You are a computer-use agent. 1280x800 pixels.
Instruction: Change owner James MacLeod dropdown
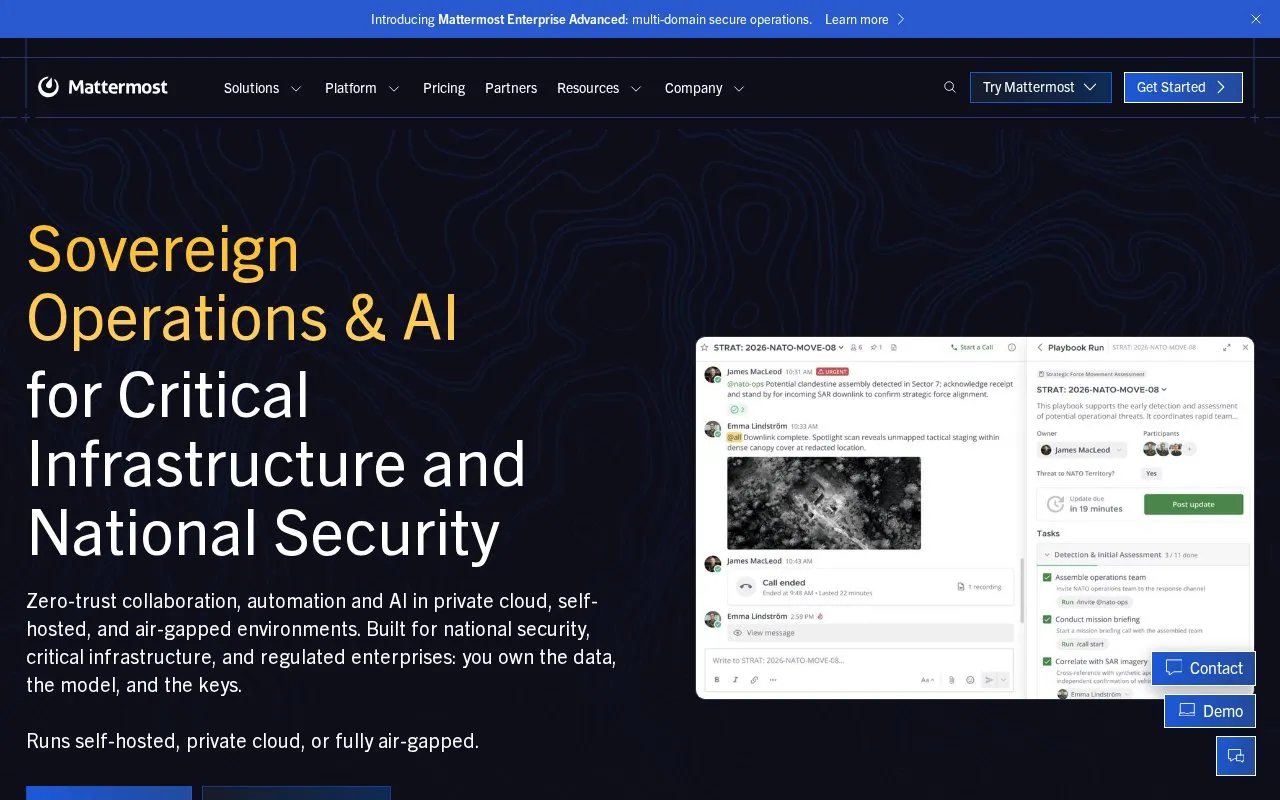click(1082, 450)
